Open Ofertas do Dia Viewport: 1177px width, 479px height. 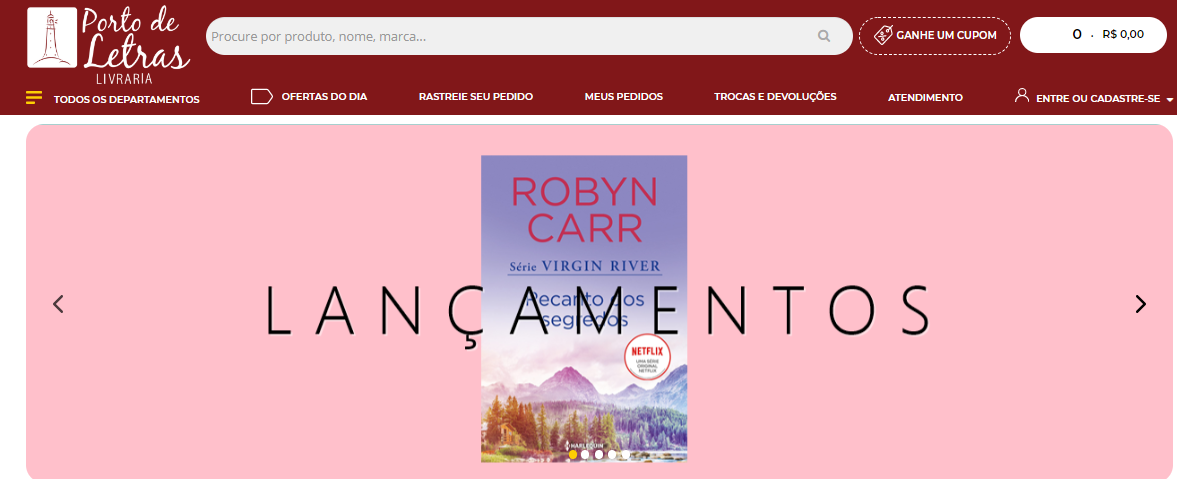coord(324,97)
